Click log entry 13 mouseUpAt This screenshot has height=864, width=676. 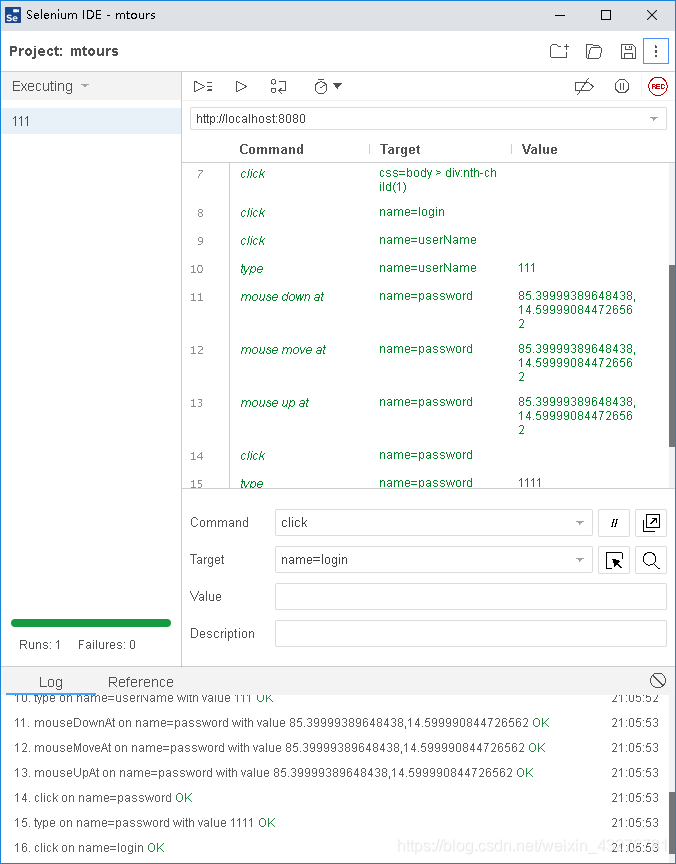point(274,773)
